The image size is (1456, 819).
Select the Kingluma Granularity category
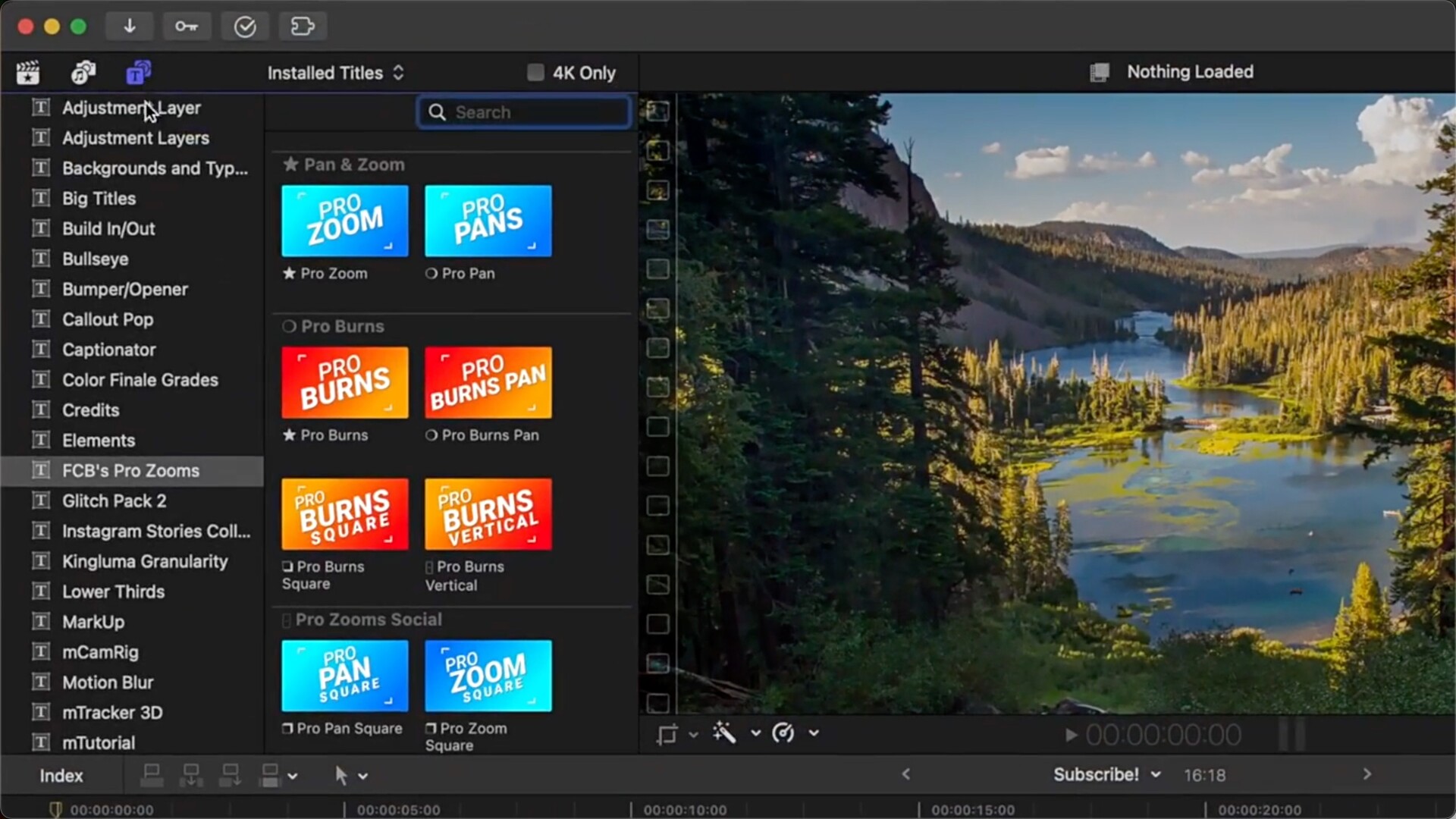(133, 562)
